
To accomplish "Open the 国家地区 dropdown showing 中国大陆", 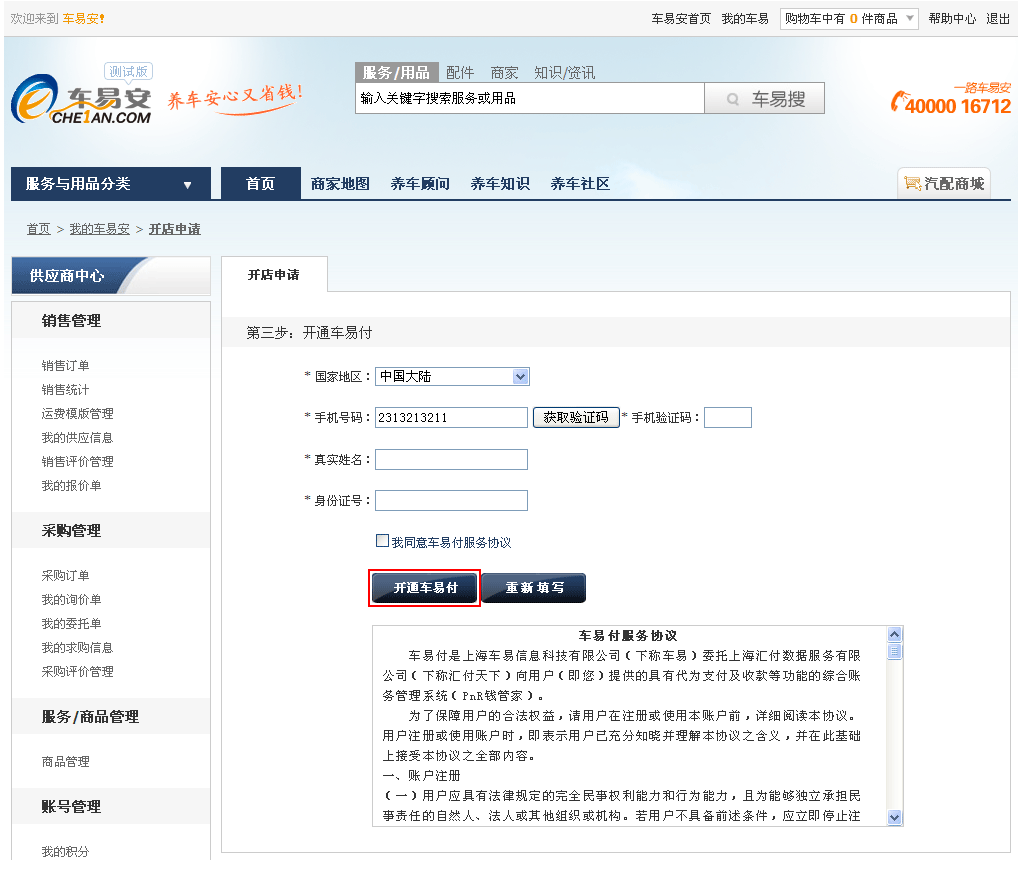I will (451, 376).
